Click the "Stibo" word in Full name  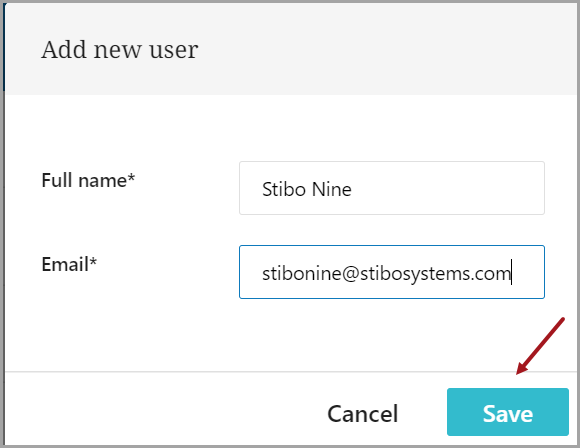283,189
